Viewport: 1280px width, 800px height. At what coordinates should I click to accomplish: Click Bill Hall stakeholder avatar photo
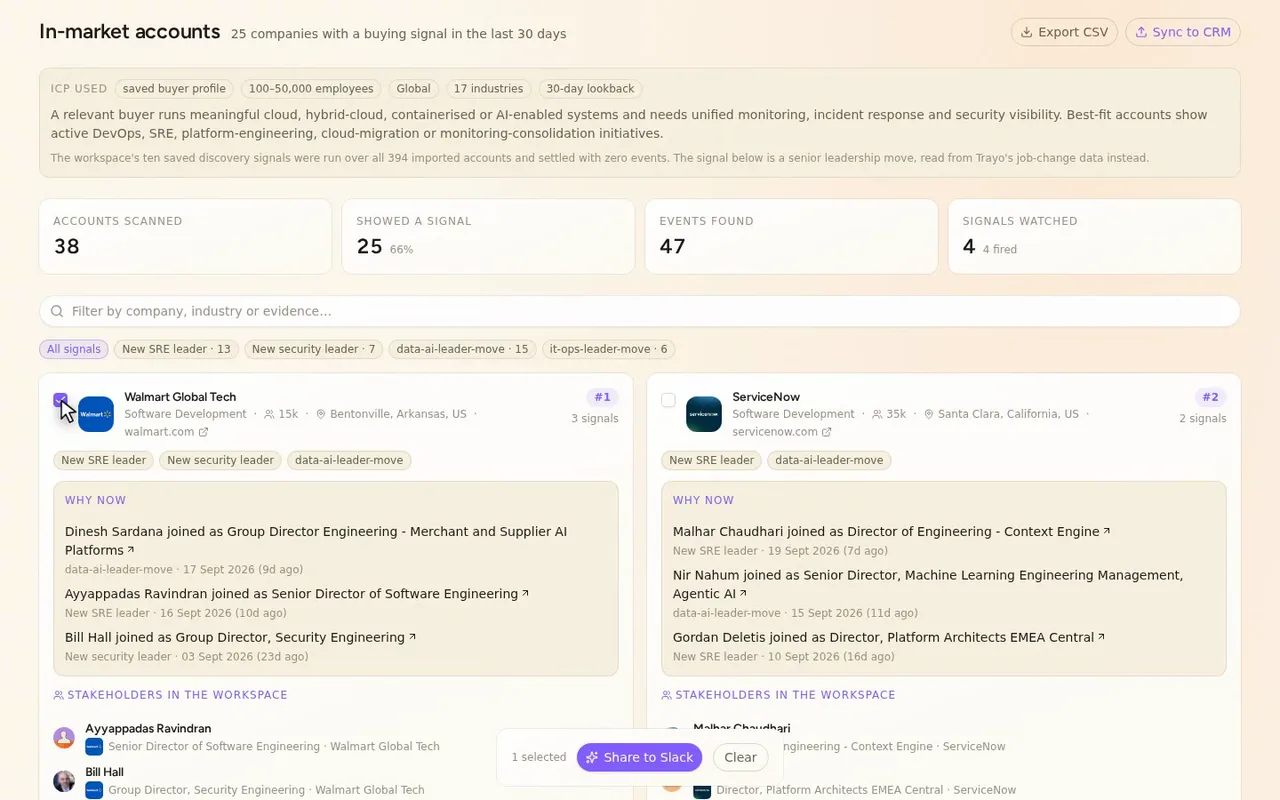pyautogui.click(x=64, y=781)
